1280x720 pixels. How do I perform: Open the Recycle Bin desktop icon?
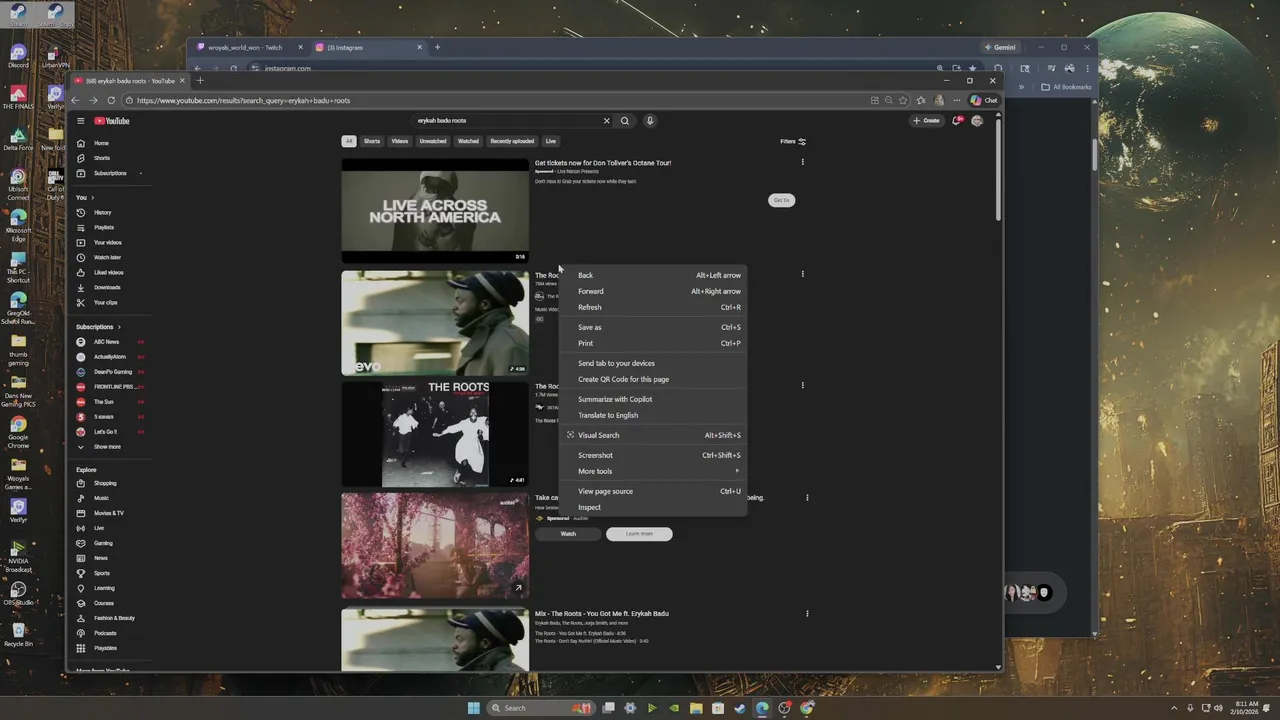pyautogui.click(x=18, y=635)
